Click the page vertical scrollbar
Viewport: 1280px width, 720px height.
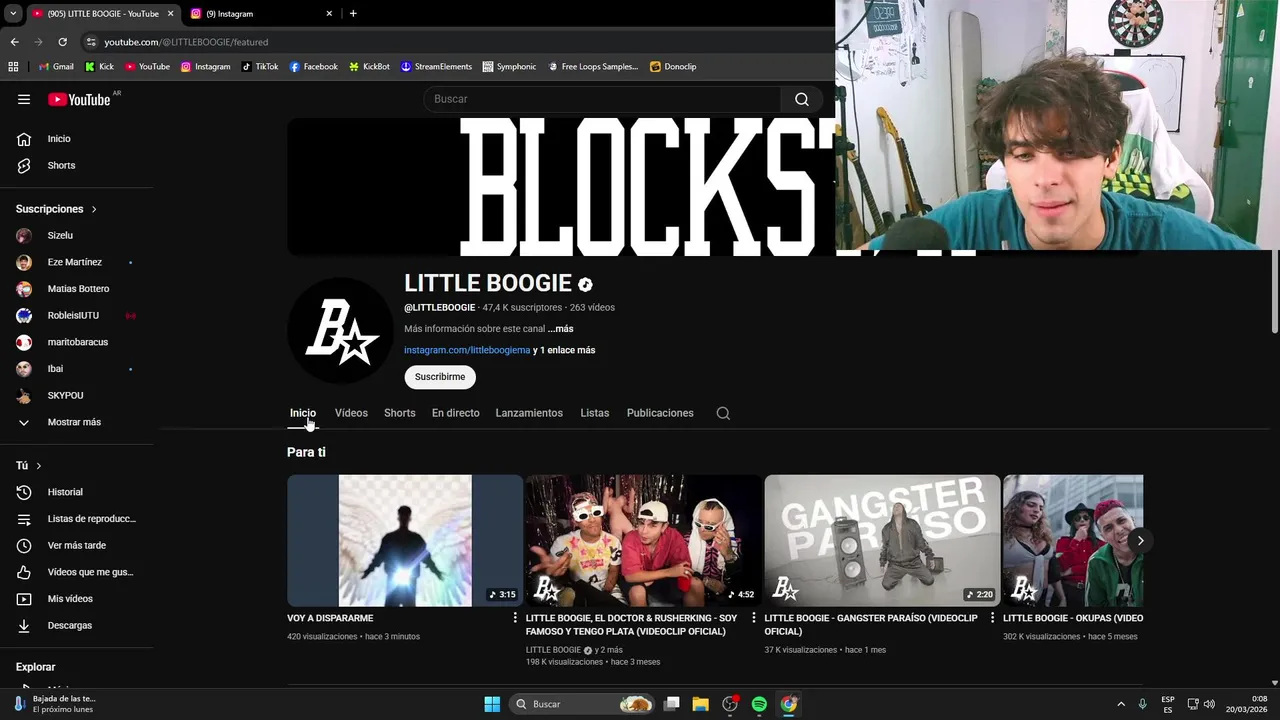click(x=1274, y=293)
